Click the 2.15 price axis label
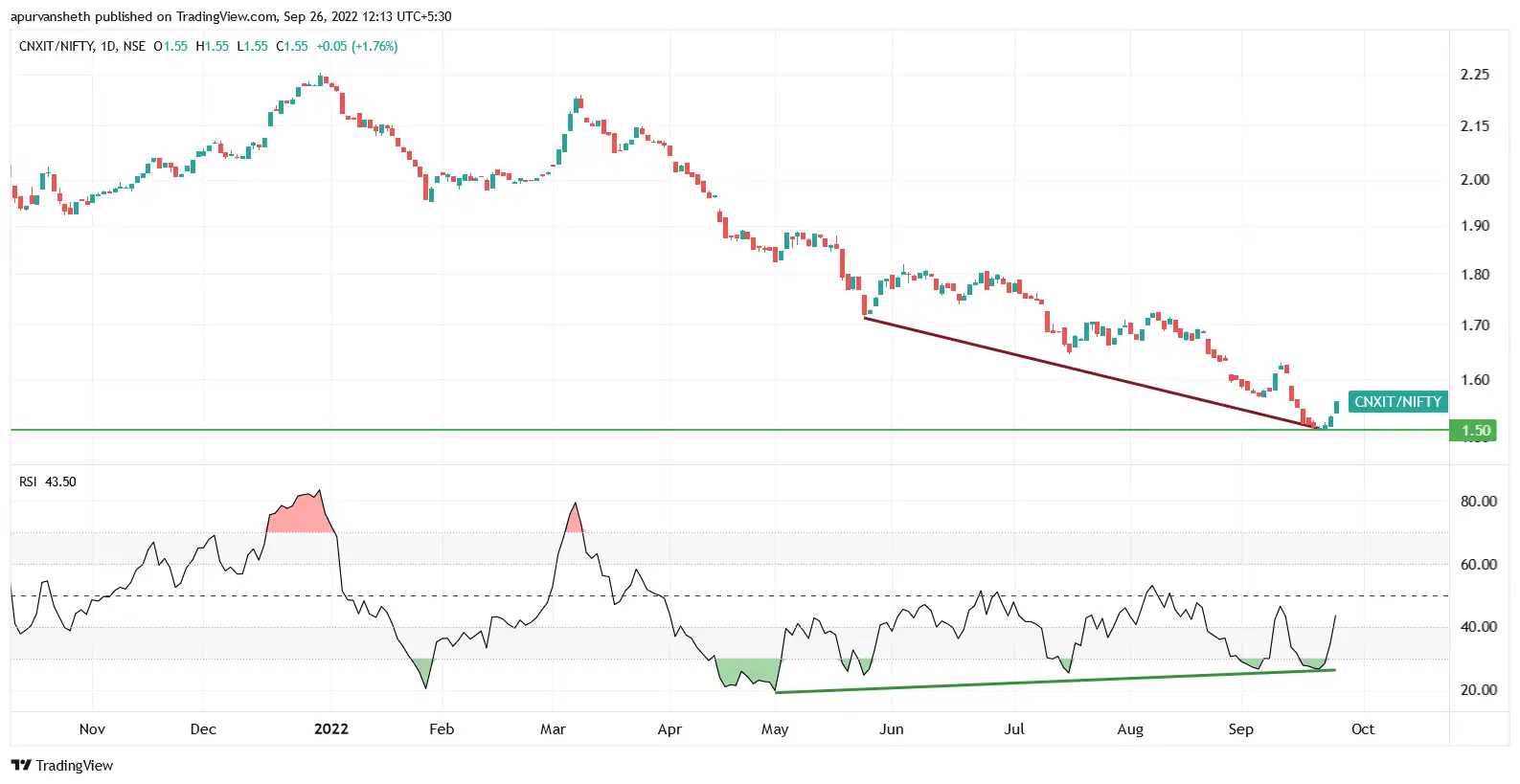1520x784 pixels. 1475,126
